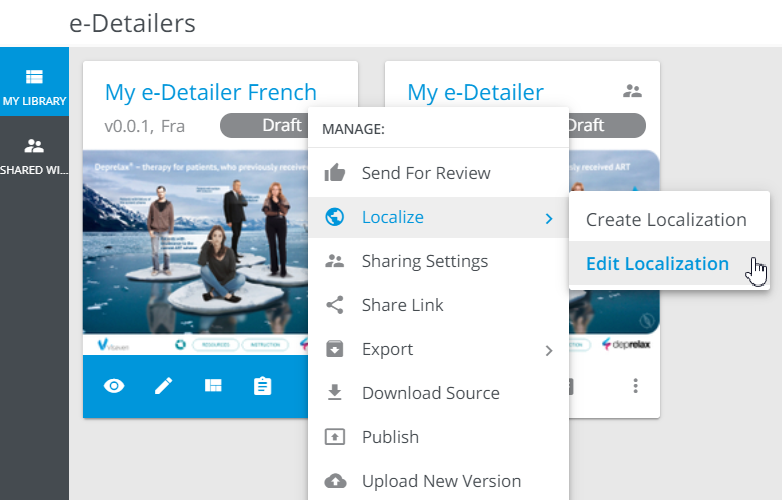Click the shared users icon on My e-Detailer
Viewport: 782px width, 500px height.
click(x=632, y=91)
